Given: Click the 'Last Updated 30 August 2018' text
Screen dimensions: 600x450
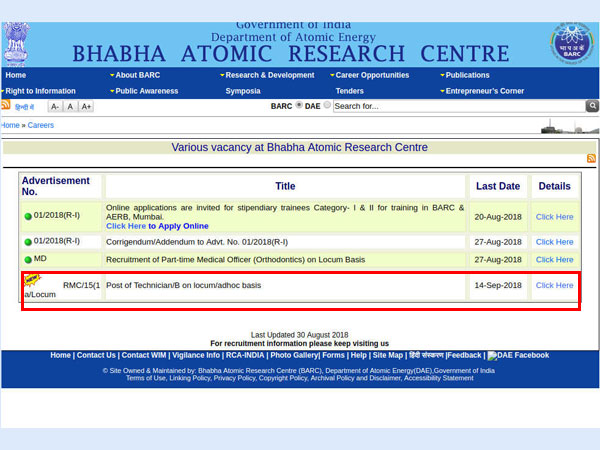Looking at the screenshot, I should pyautogui.click(x=299, y=335).
